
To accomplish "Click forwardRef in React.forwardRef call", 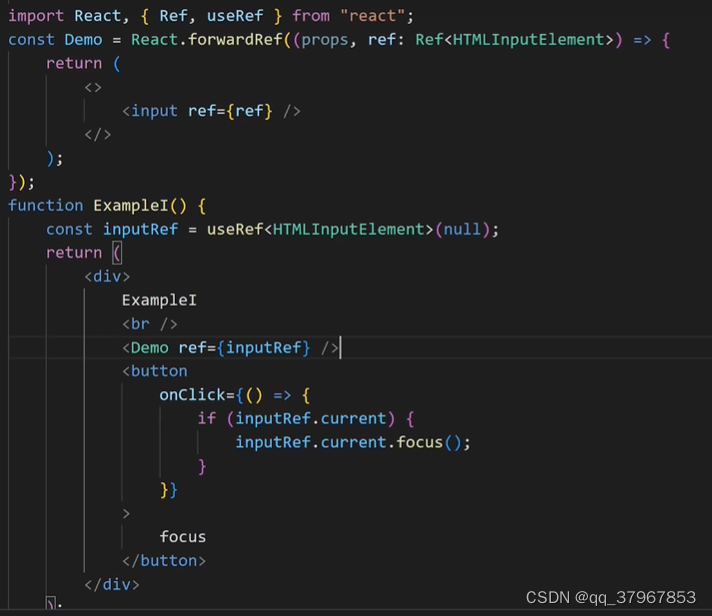I will tap(235, 39).
